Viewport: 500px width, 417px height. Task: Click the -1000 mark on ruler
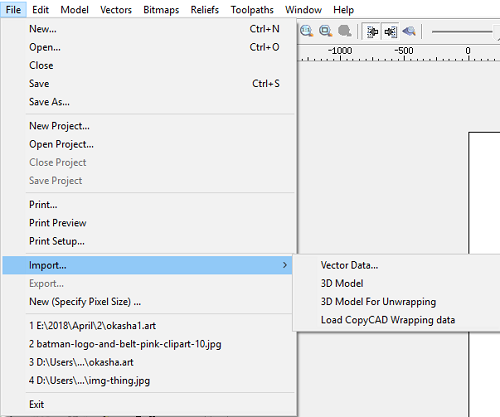[x=340, y=51]
